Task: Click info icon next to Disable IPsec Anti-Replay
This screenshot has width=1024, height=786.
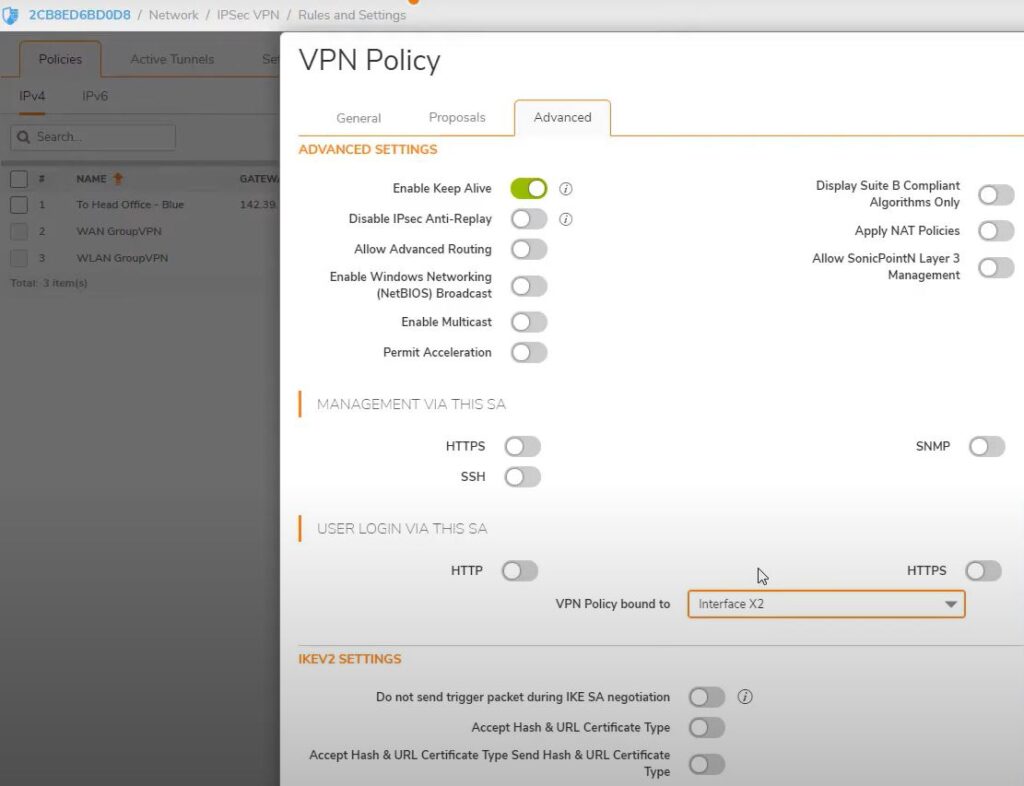Action: point(566,219)
